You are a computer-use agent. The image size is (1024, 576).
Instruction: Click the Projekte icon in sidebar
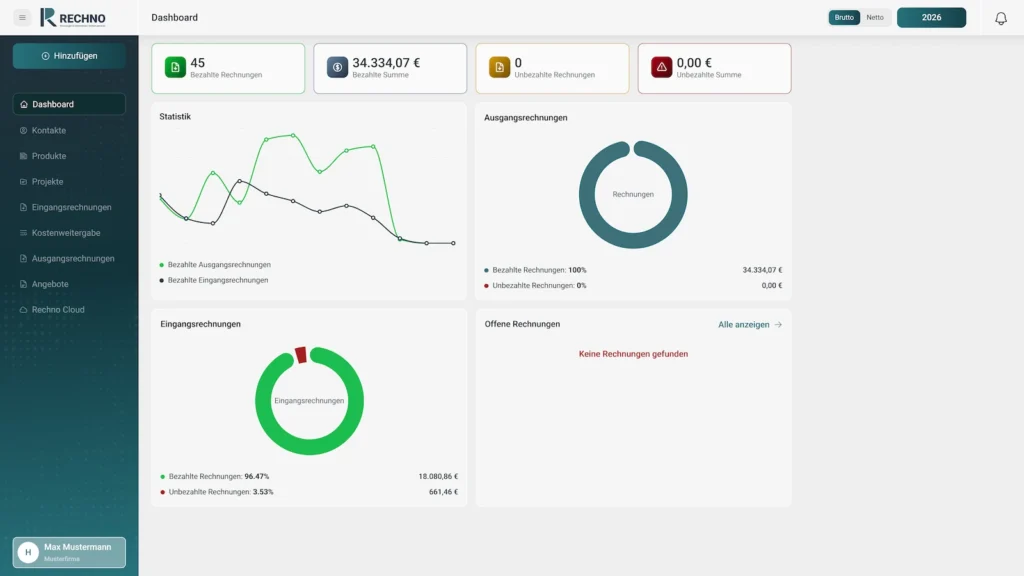point(24,182)
